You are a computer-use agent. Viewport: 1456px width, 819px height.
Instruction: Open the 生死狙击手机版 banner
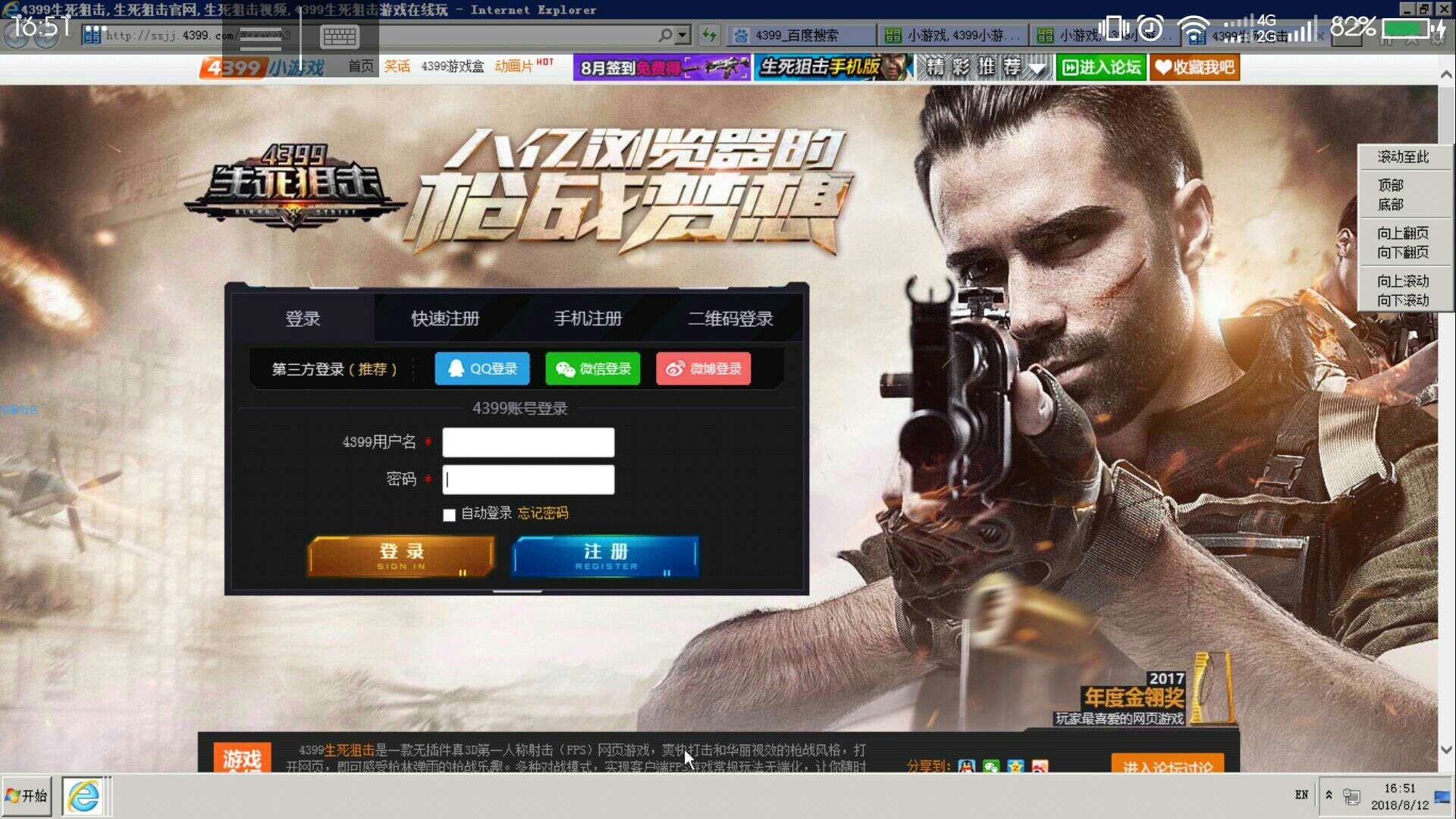(834, 67)
